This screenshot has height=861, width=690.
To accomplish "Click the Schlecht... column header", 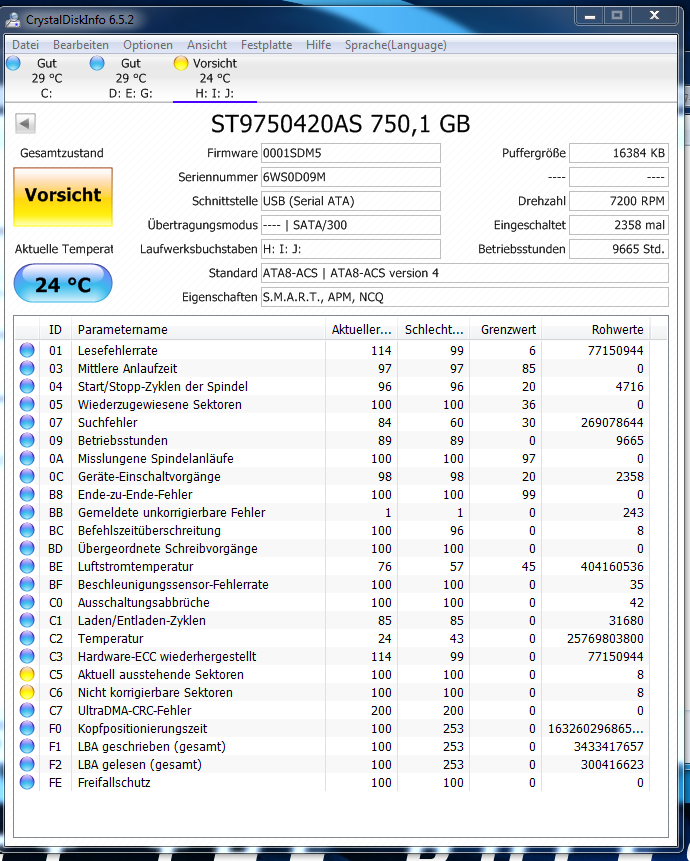I will pos(433,329).
